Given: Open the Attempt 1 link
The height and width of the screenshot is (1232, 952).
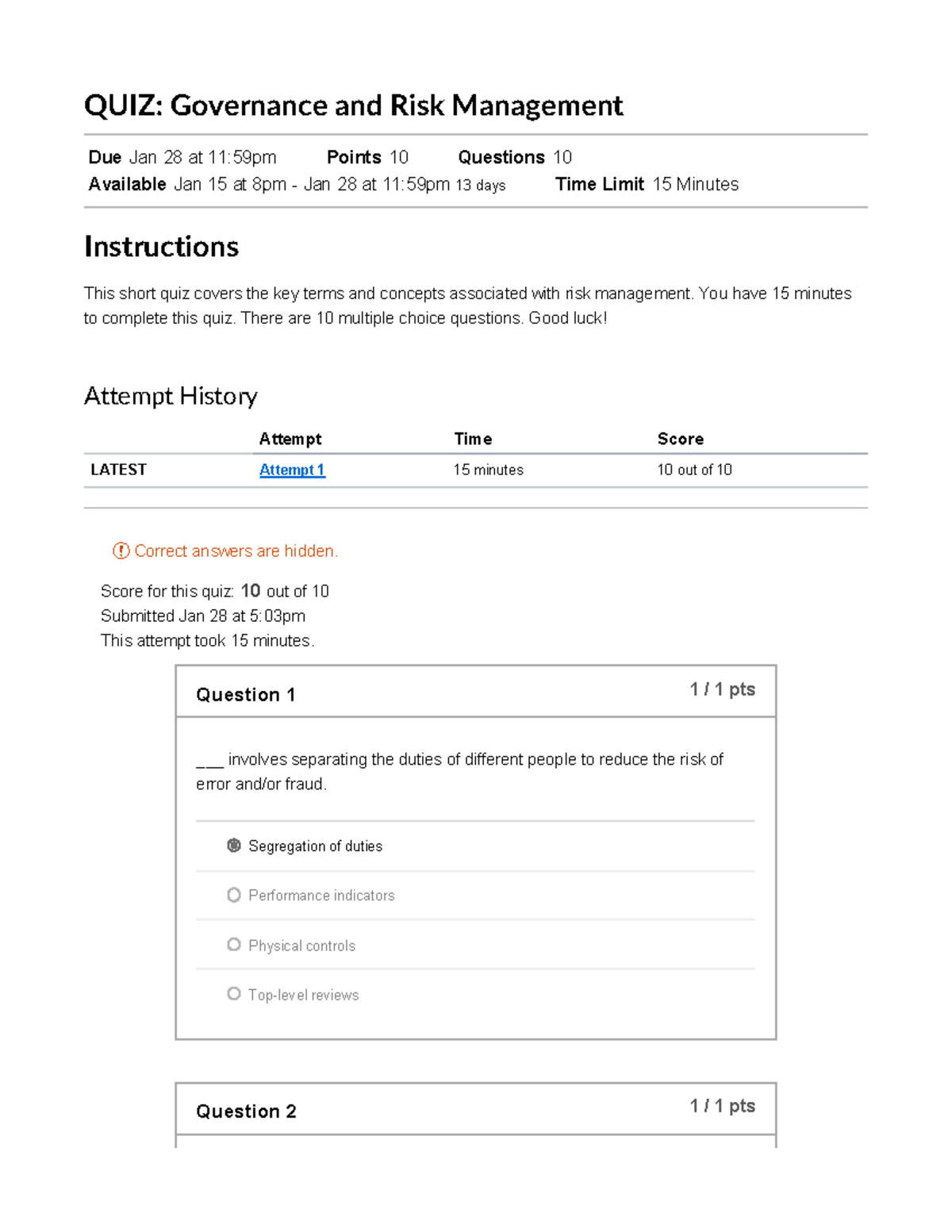Looking at the screenshot, I should point(292,470).
